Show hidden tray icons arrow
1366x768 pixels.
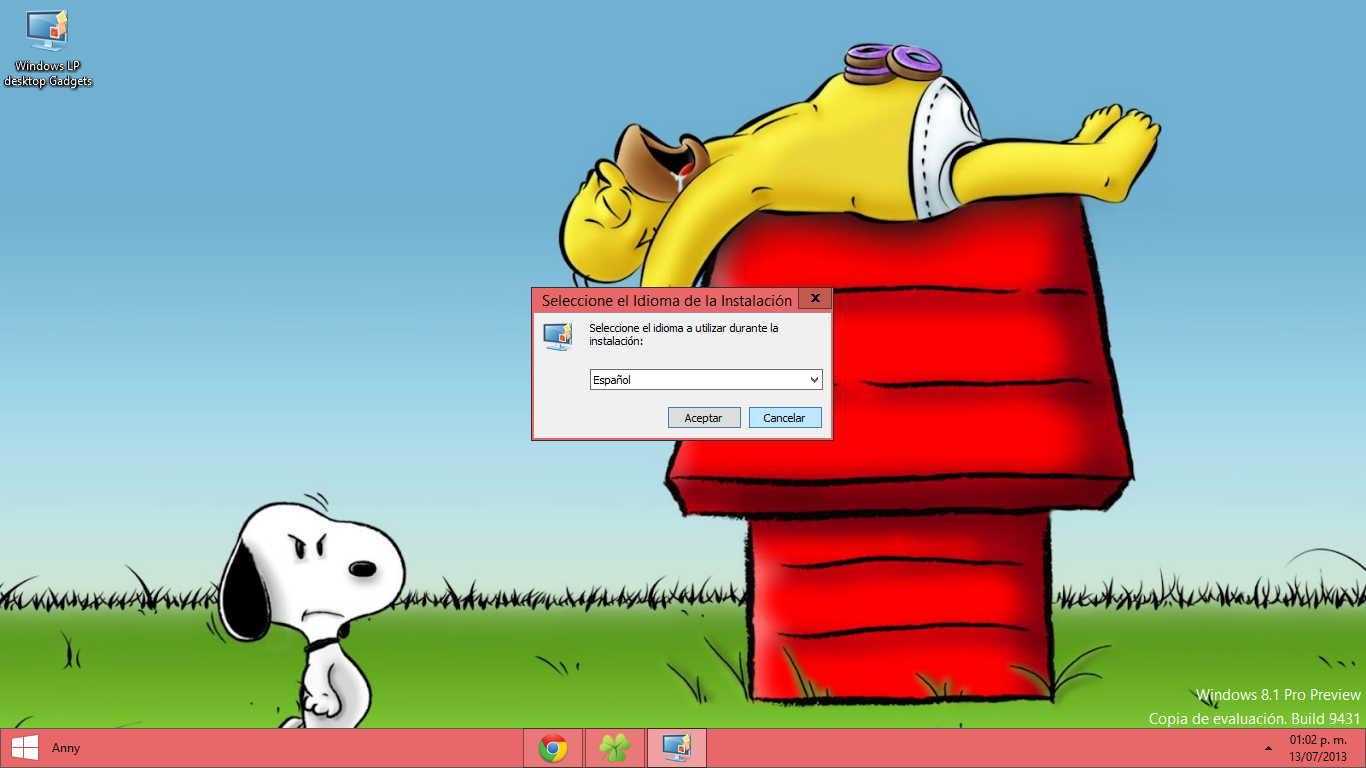1269,748
